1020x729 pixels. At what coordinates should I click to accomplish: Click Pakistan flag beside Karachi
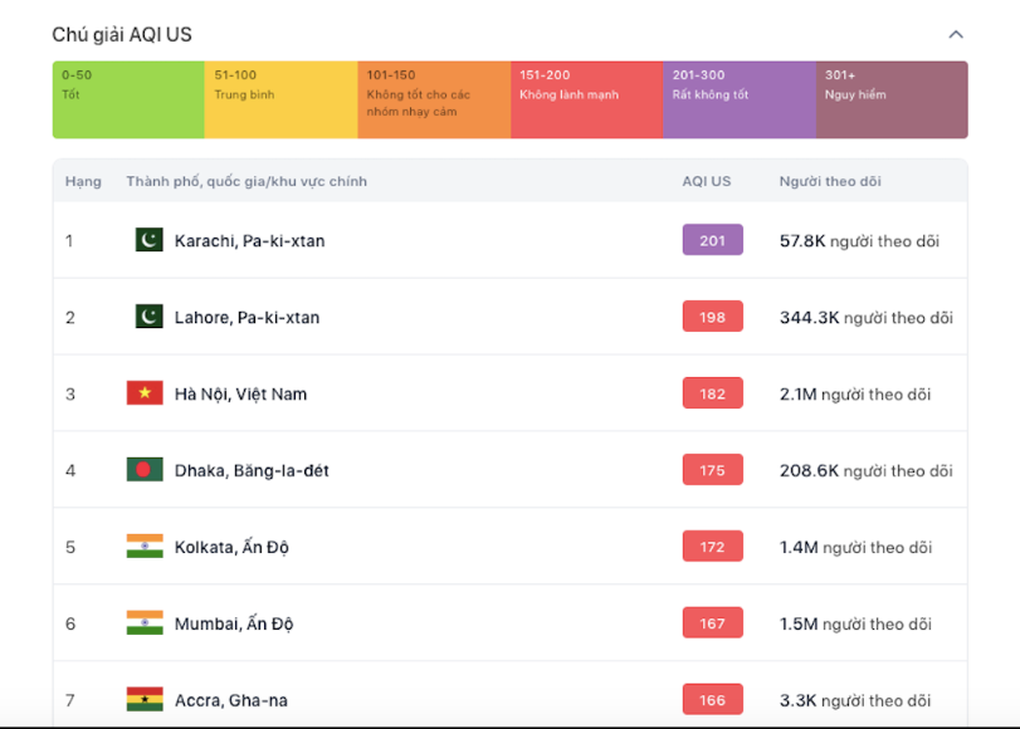[148, 240]
